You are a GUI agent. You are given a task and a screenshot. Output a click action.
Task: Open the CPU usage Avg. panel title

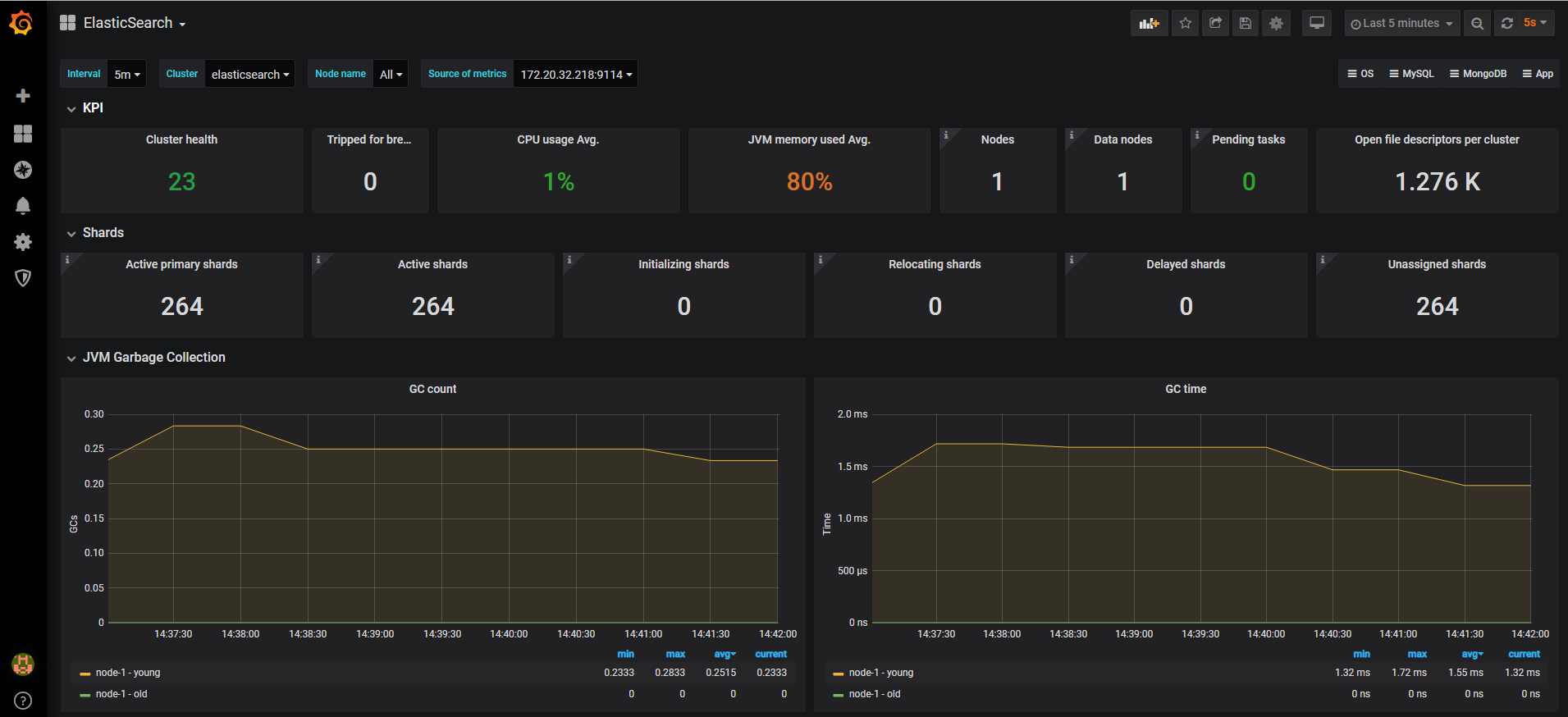click(x=558, y=139)
